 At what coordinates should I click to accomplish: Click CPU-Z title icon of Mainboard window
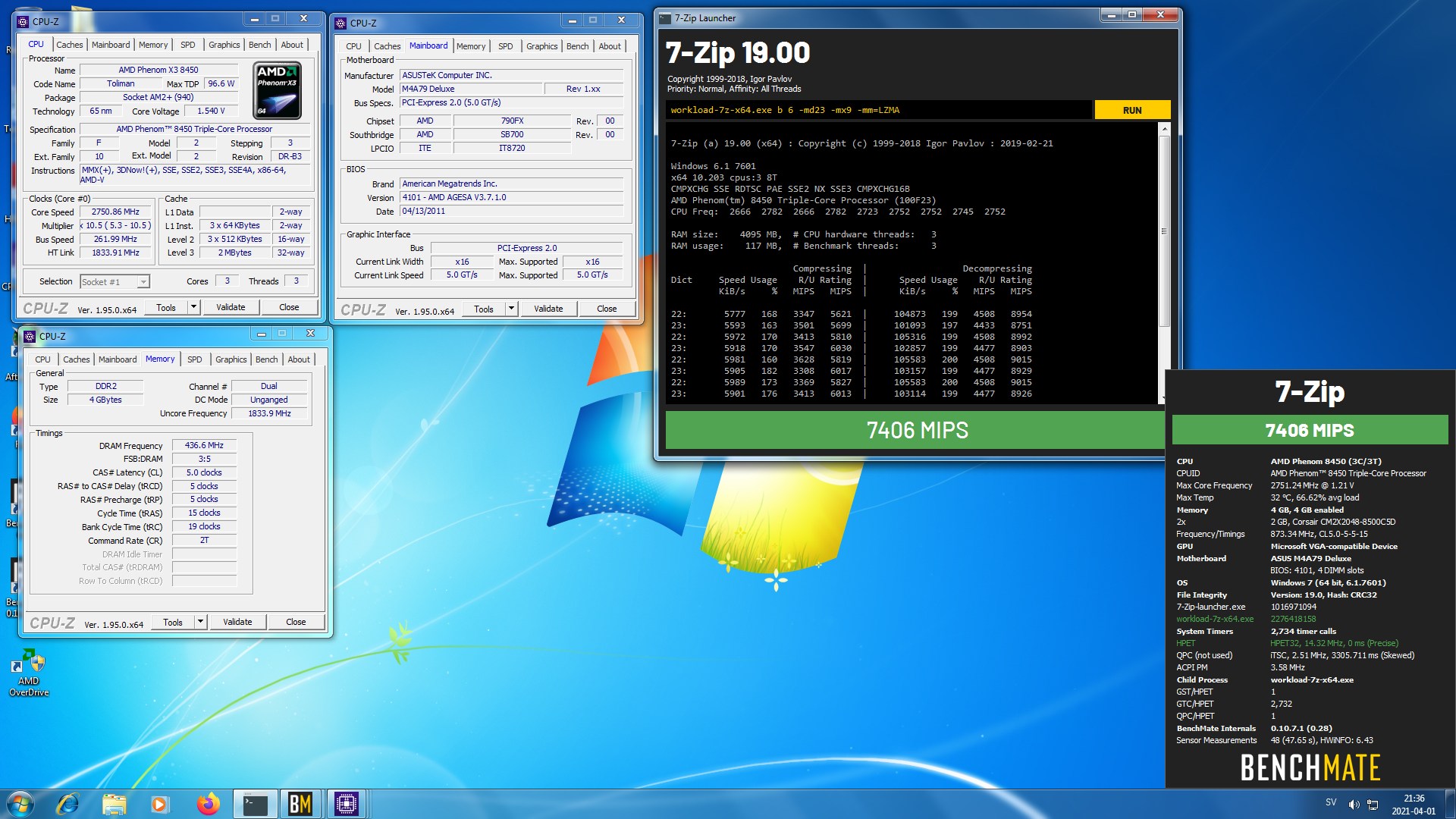point(341,23)
